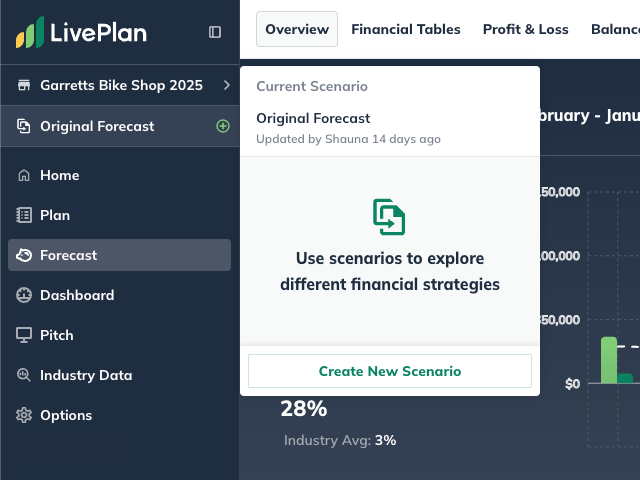Viewport: 640px width, 480px height.
Task: Click the Plan document icon
Action: point(24,215)
